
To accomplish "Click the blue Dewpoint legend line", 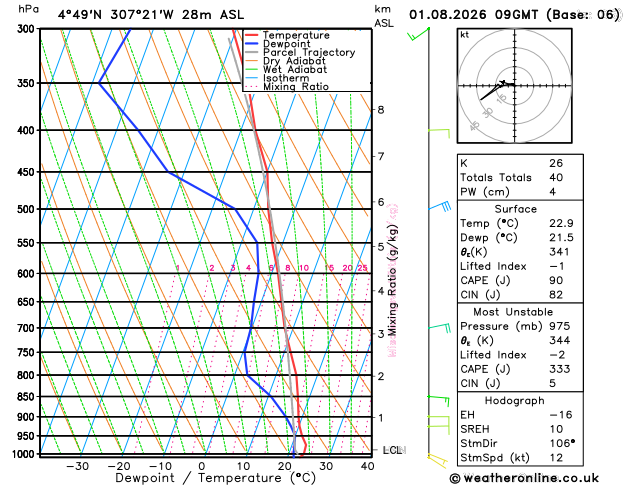I will (x=252, y=44).
